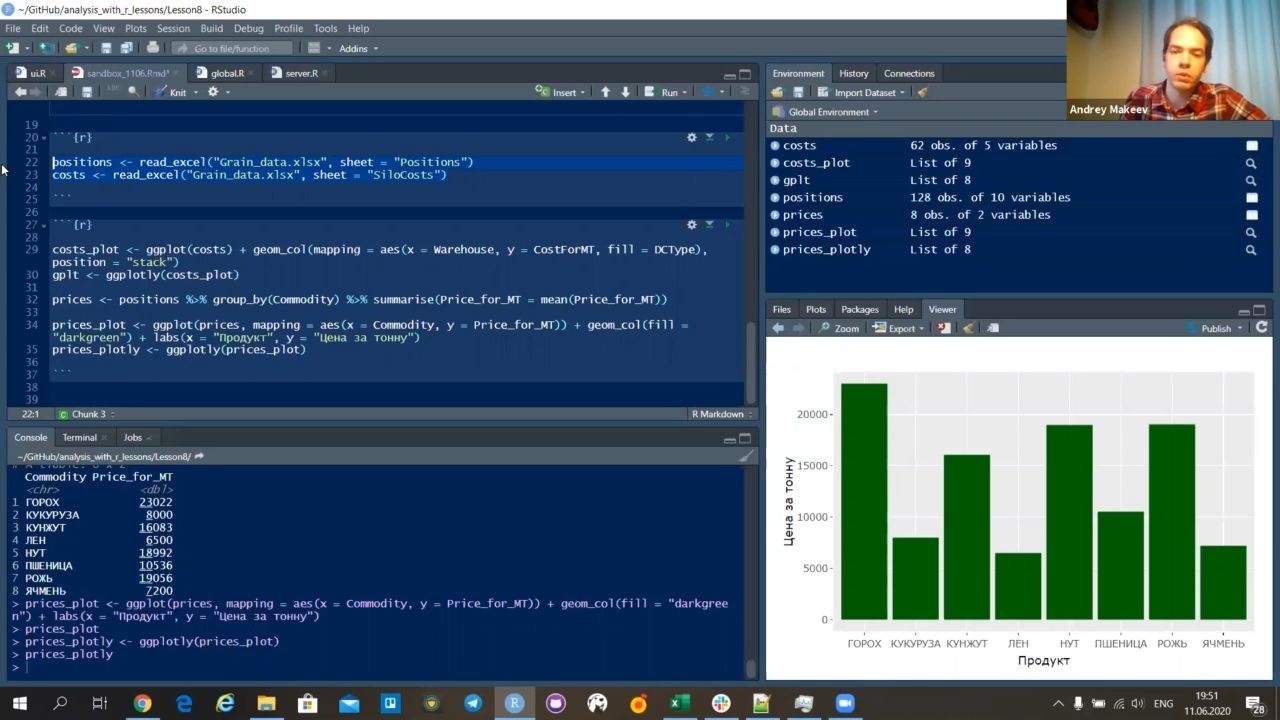
Task: Go back to previous source location
Action: pyautogui.click(x=20, y=92)
